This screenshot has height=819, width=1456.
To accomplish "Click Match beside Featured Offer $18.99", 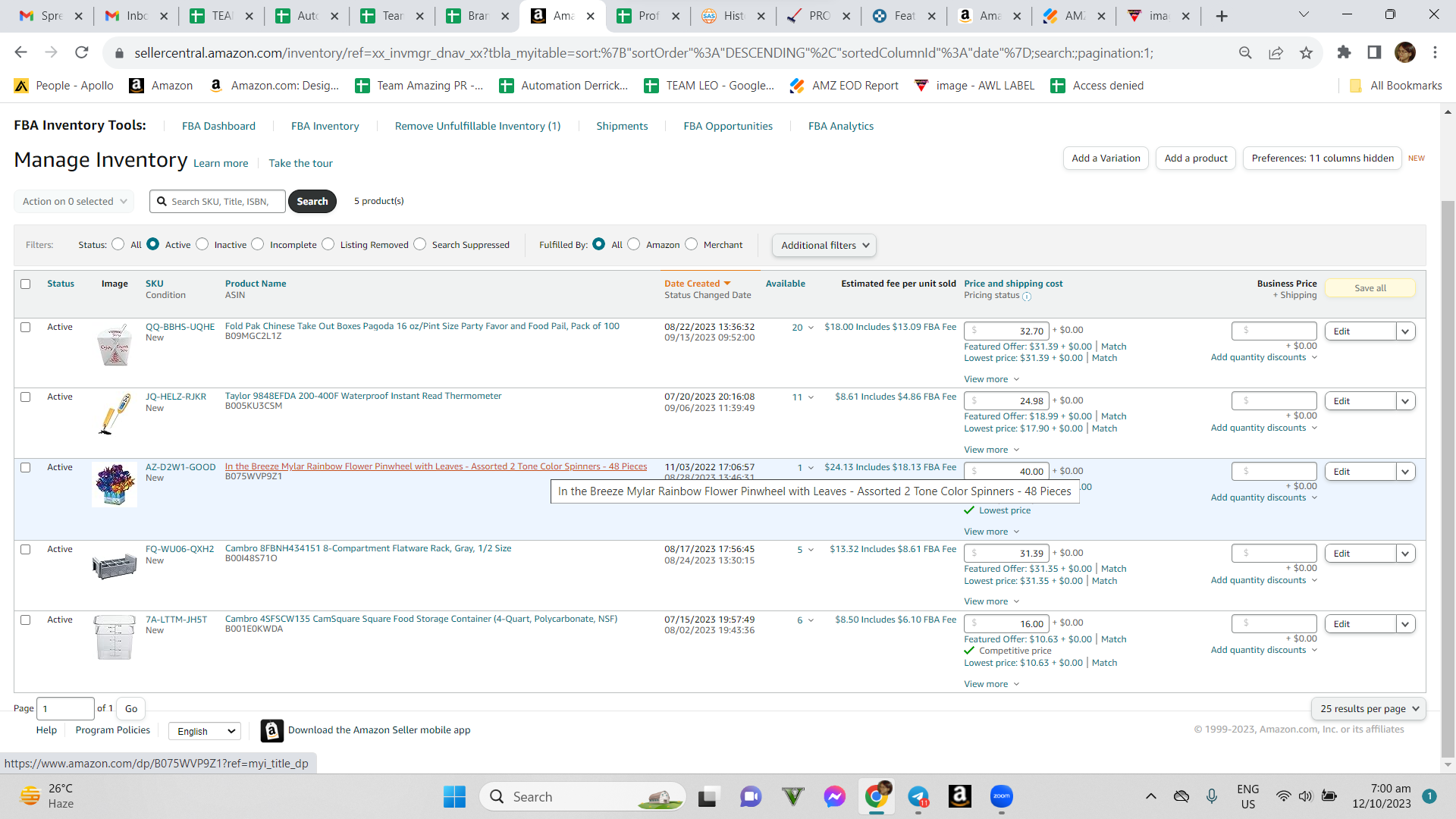I will click(1113, 416).
